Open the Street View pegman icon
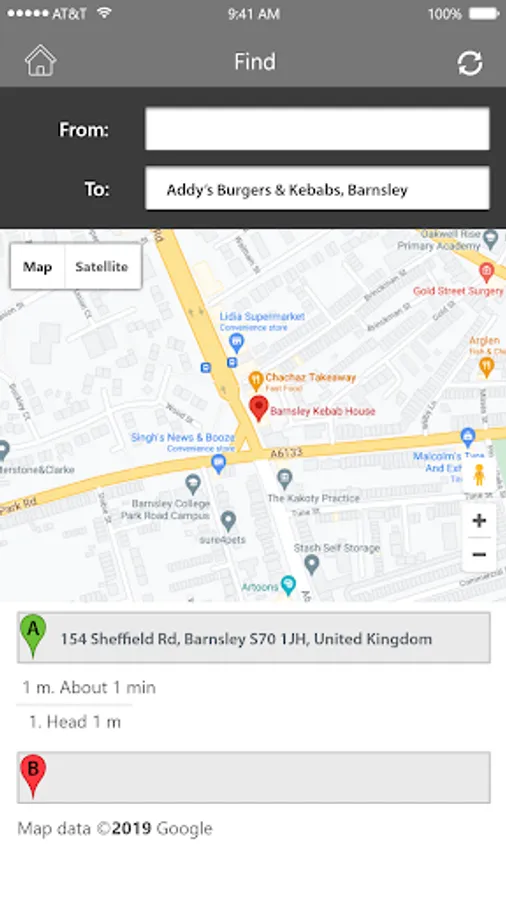Viewport: 506px width, 900px height. click(x=478, y=475)
